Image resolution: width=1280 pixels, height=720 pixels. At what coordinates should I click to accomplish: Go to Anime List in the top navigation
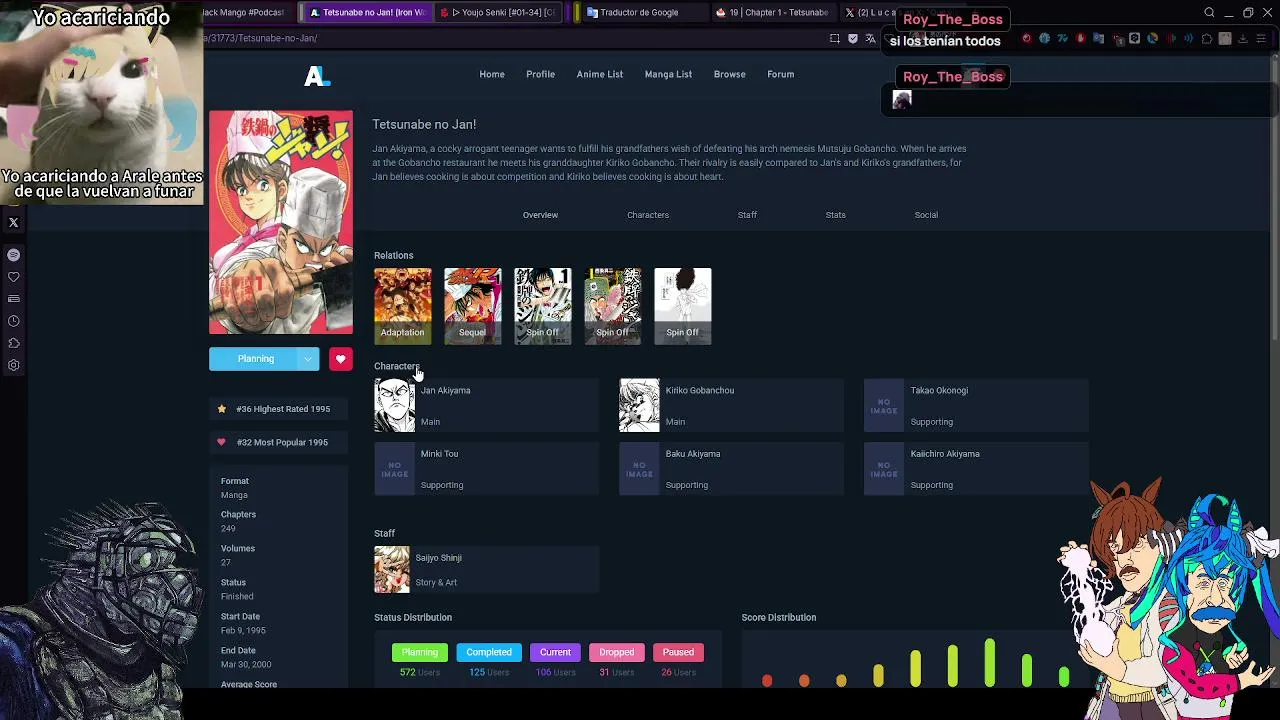click(x=600, y=74)
